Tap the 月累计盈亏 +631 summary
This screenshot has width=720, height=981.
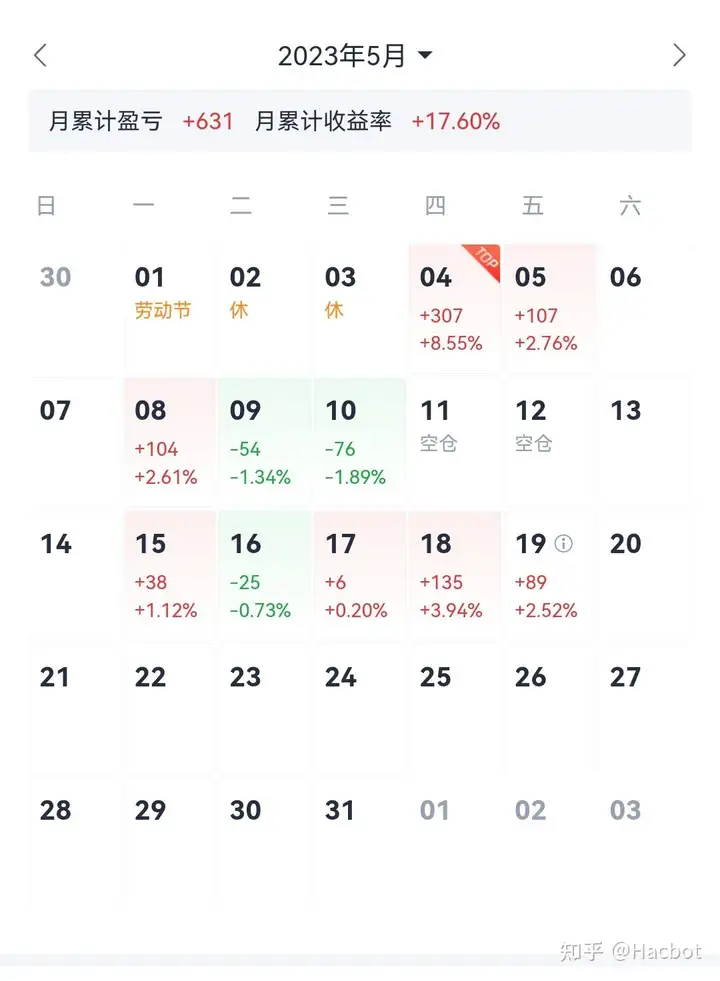point(141,121)
